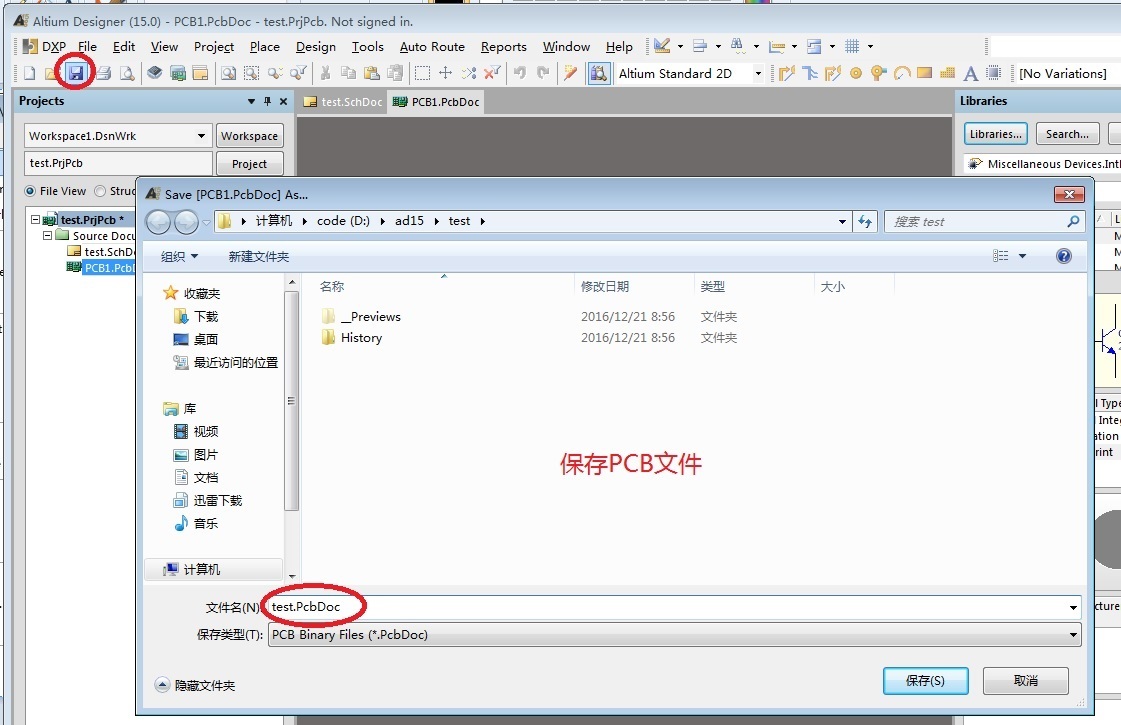Click the Place Pad icon

(x=856, y=73)
